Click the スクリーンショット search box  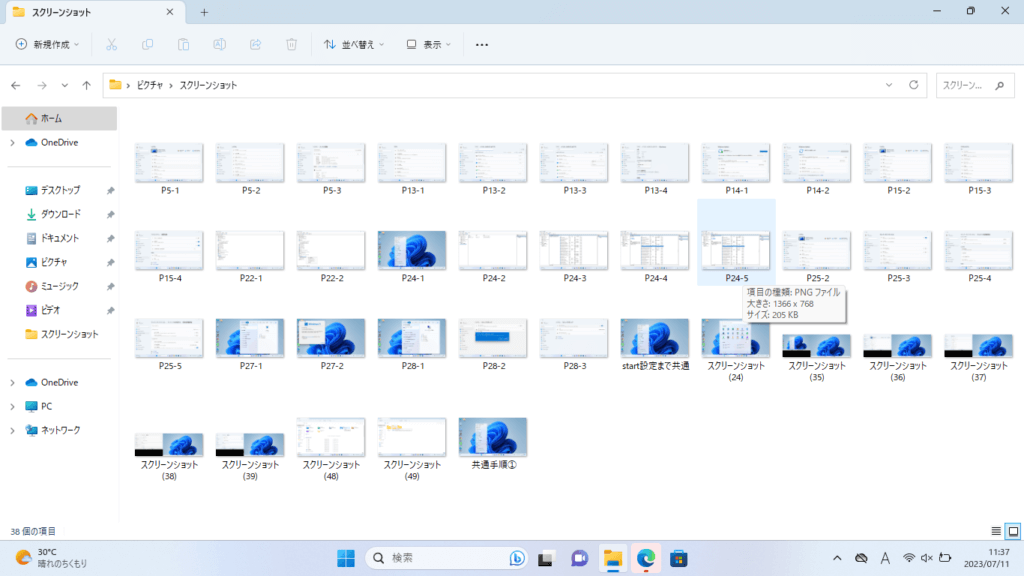(968, 85)
